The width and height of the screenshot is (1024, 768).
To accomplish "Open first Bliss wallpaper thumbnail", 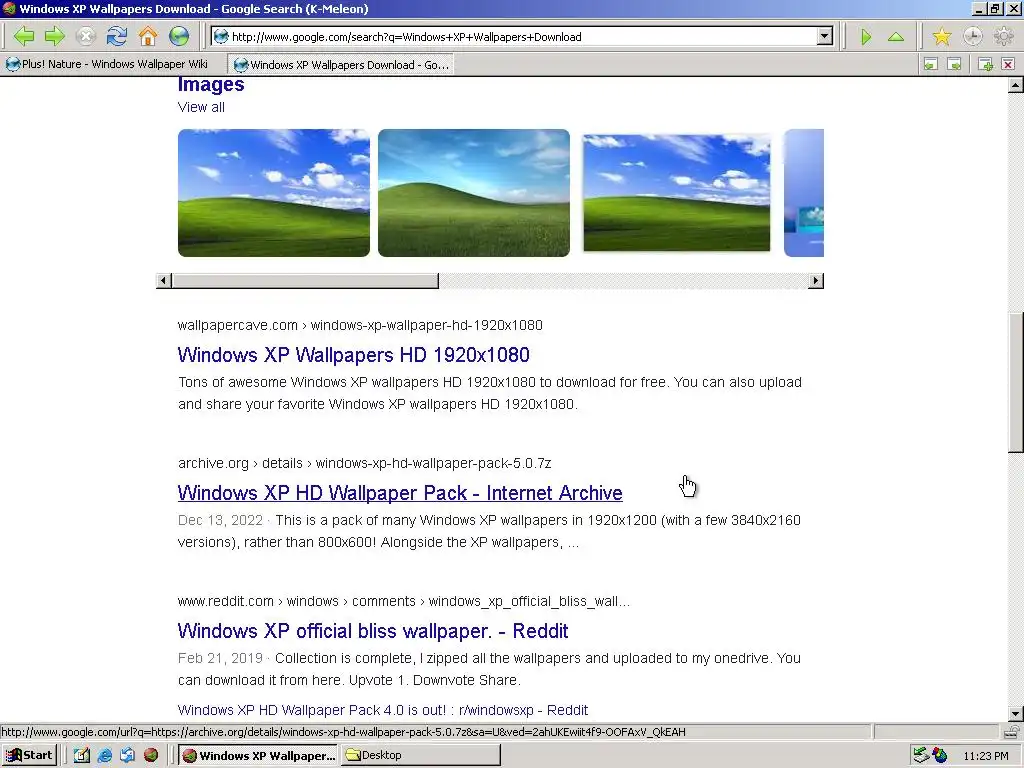I will (274, 193).
